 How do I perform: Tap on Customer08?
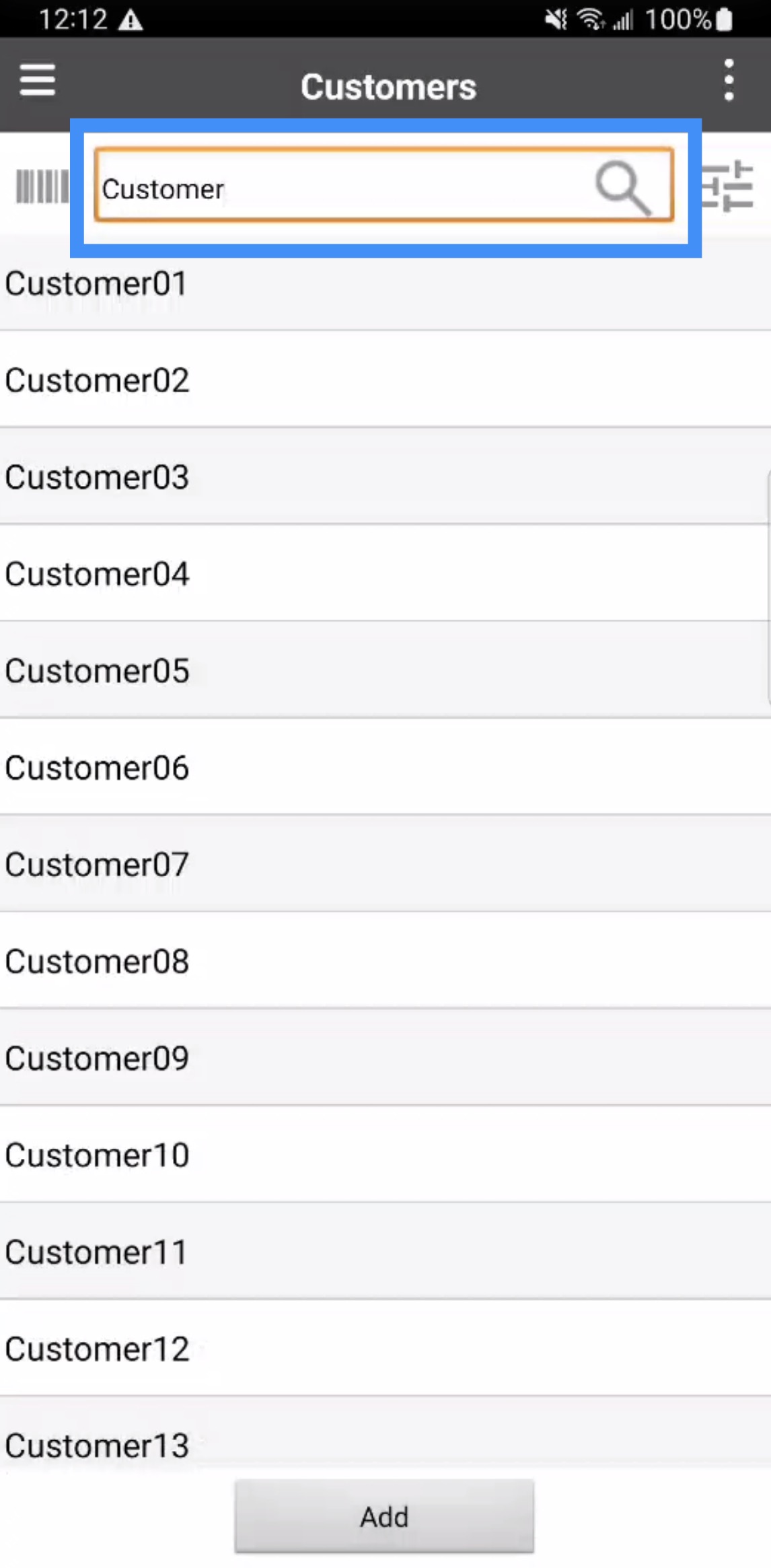[385, 961]
